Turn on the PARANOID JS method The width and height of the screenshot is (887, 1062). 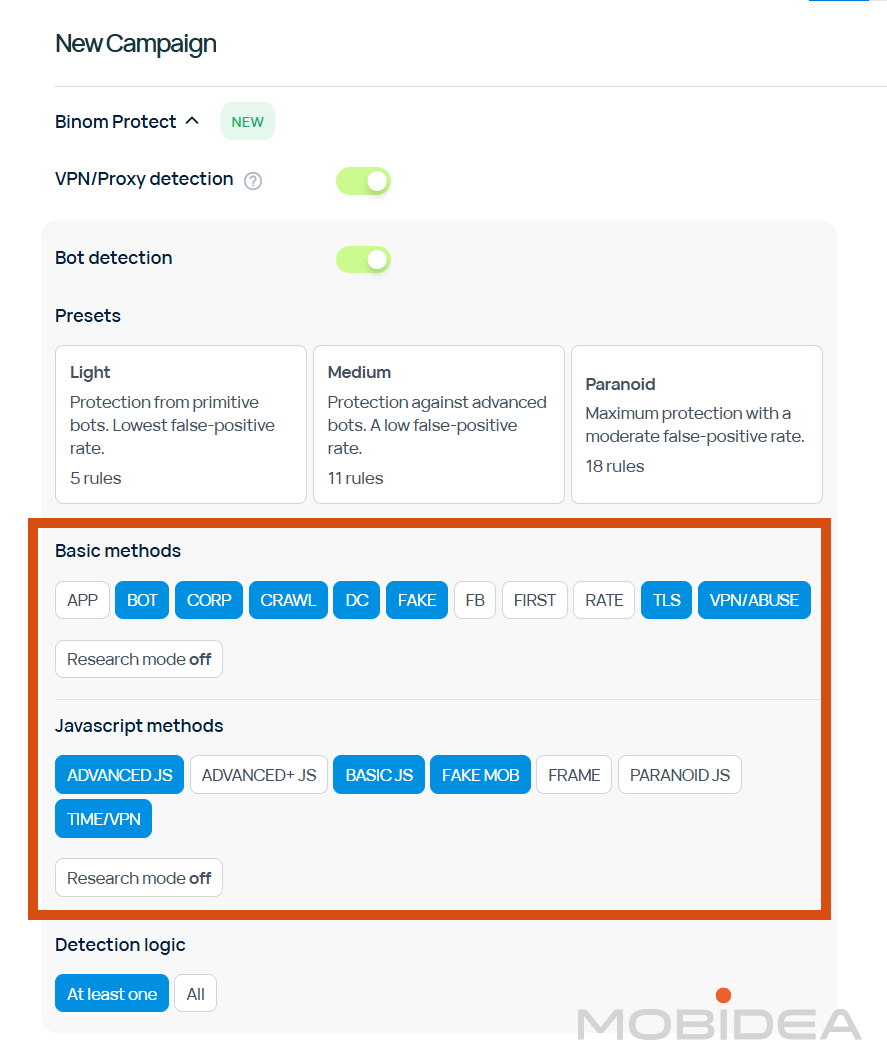[680, 775]
